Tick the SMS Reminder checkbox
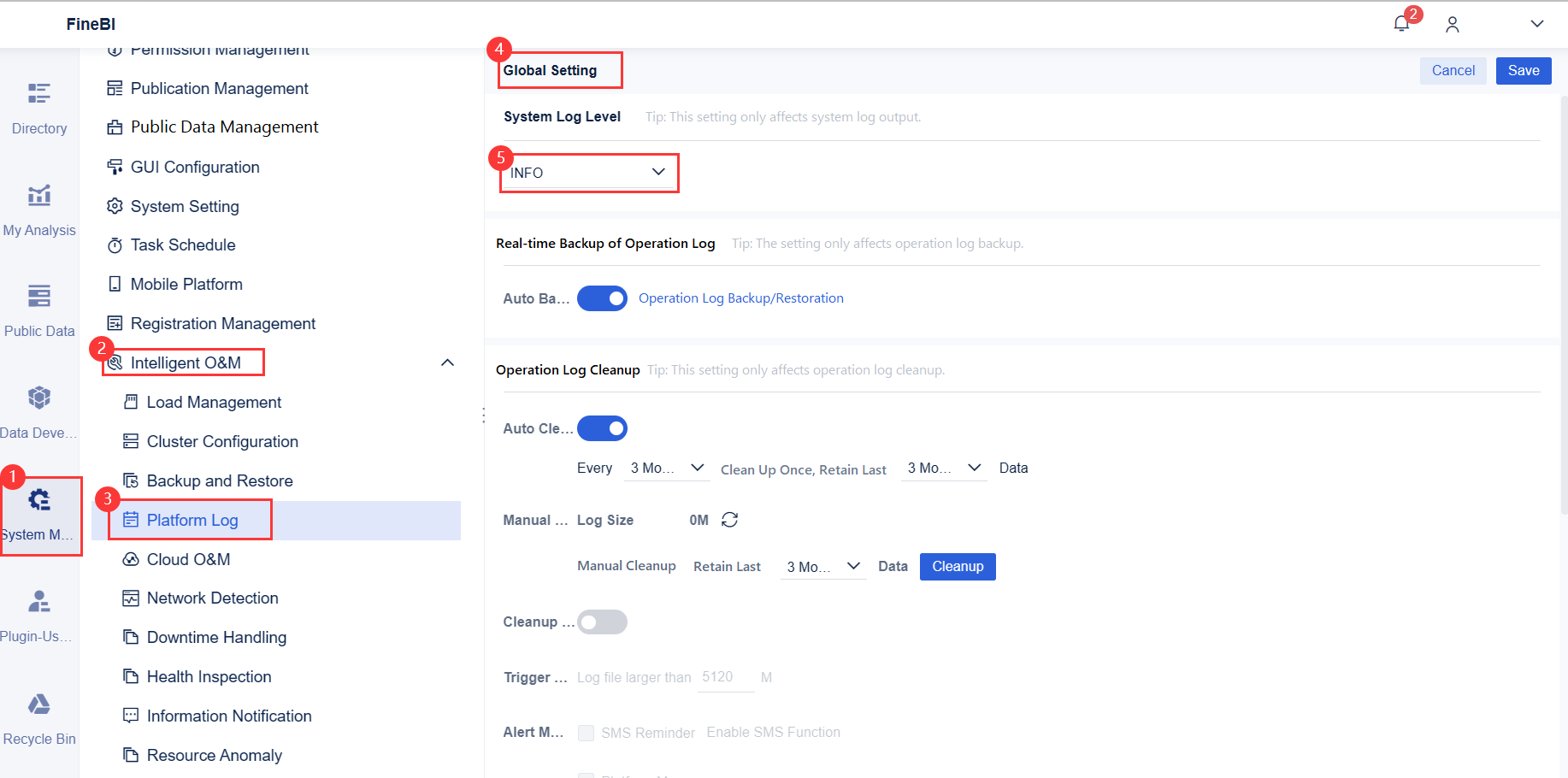Image resolution: width=1568 pixels, height=778 pixels. (586, 733)
